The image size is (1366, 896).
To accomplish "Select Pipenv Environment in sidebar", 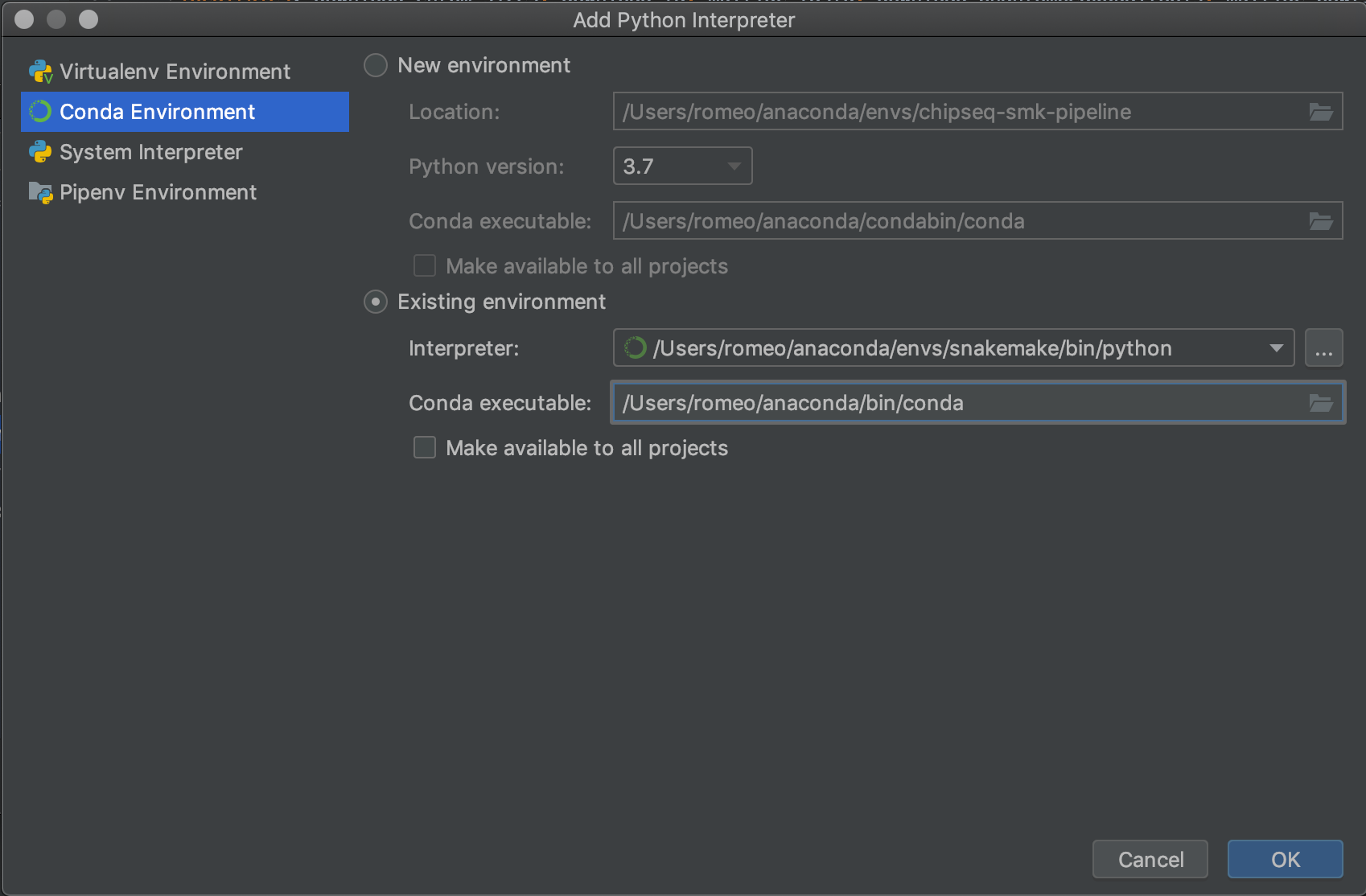I will tap(185, 192).
